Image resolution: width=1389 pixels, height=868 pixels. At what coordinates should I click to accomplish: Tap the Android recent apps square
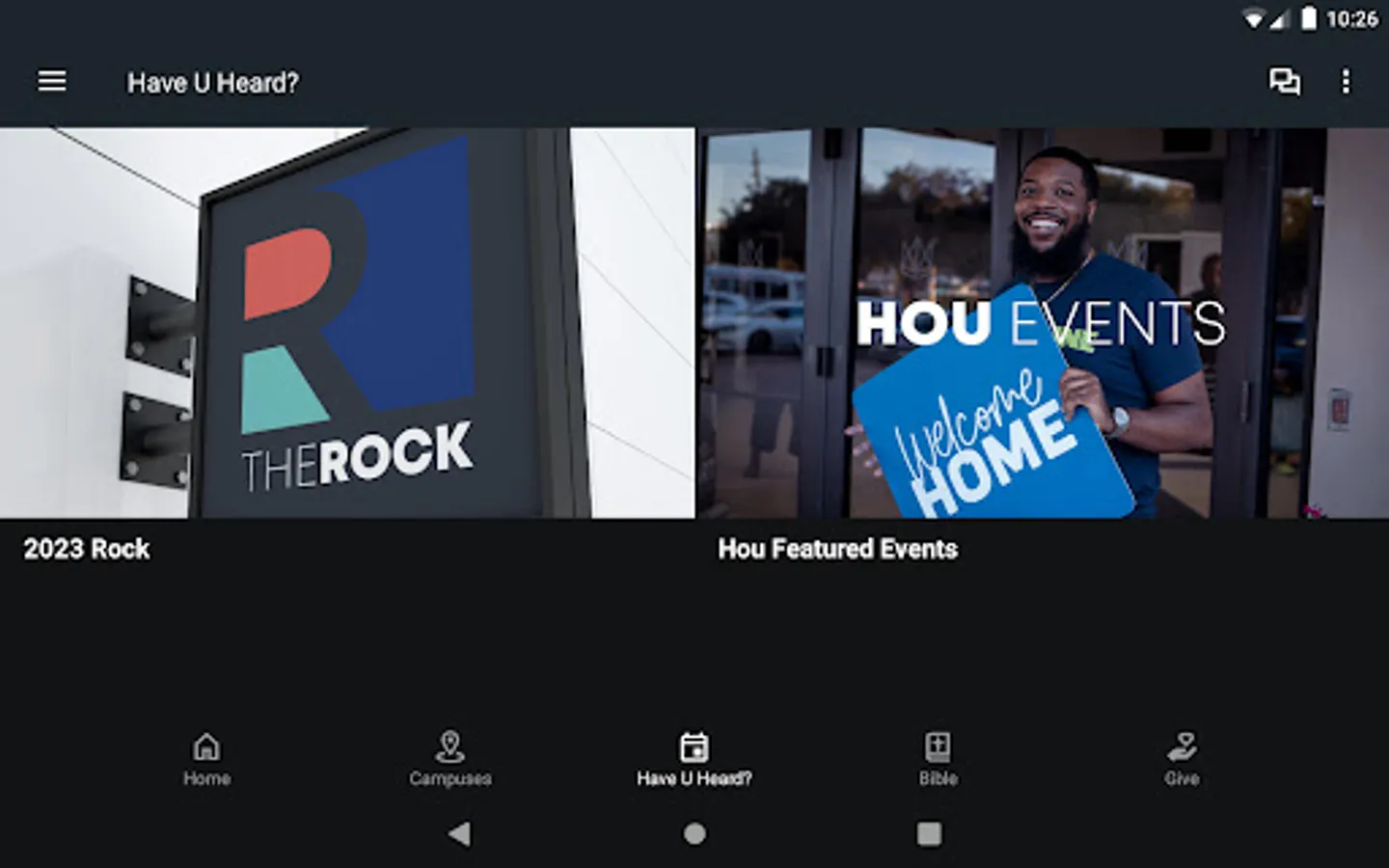tap(929, 833)
